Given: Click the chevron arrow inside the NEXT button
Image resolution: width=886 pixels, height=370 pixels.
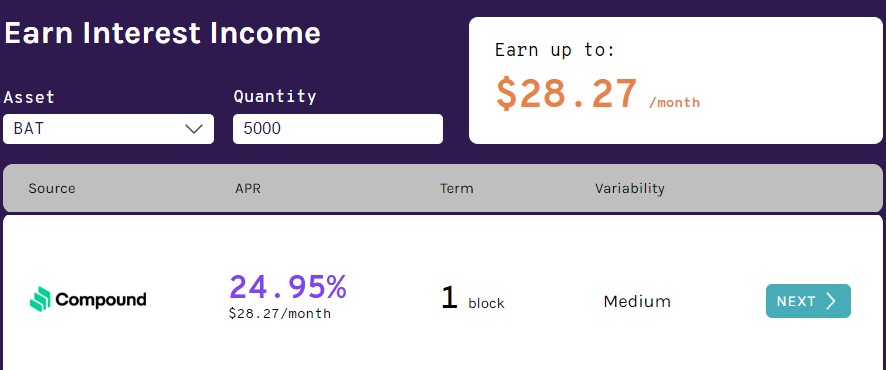Looking at the screenshot, I should click(x=831, y=301).
